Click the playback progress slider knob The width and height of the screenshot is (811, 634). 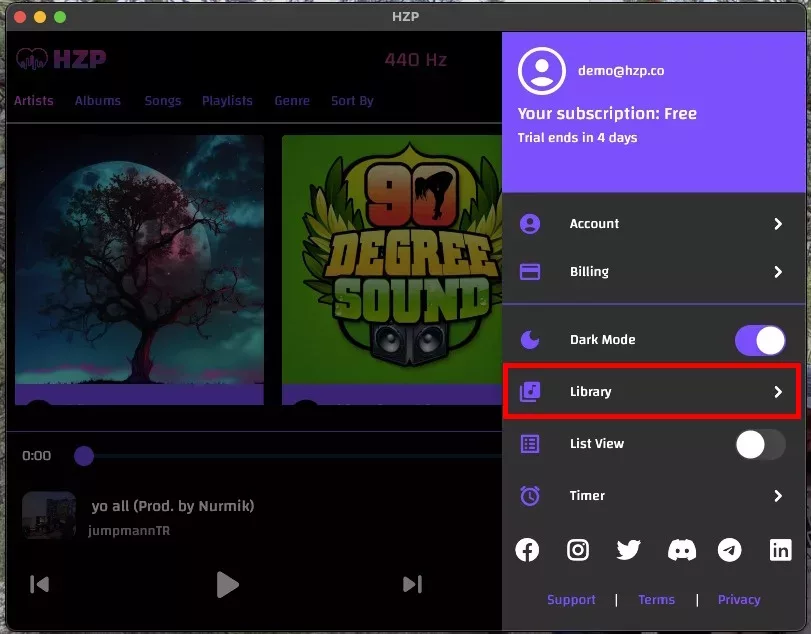(x=84, y=456)
